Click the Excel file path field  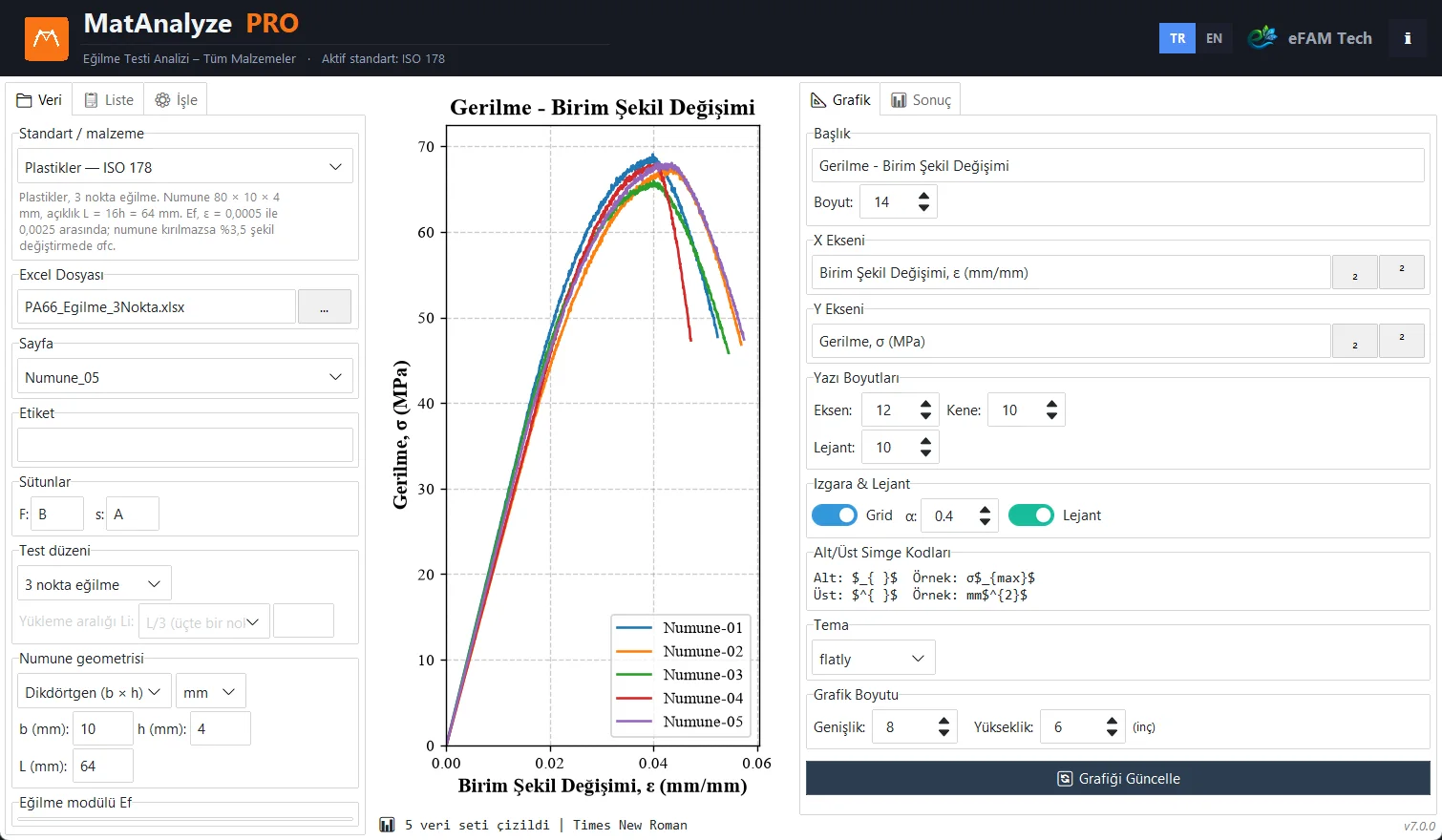(157, 307)
